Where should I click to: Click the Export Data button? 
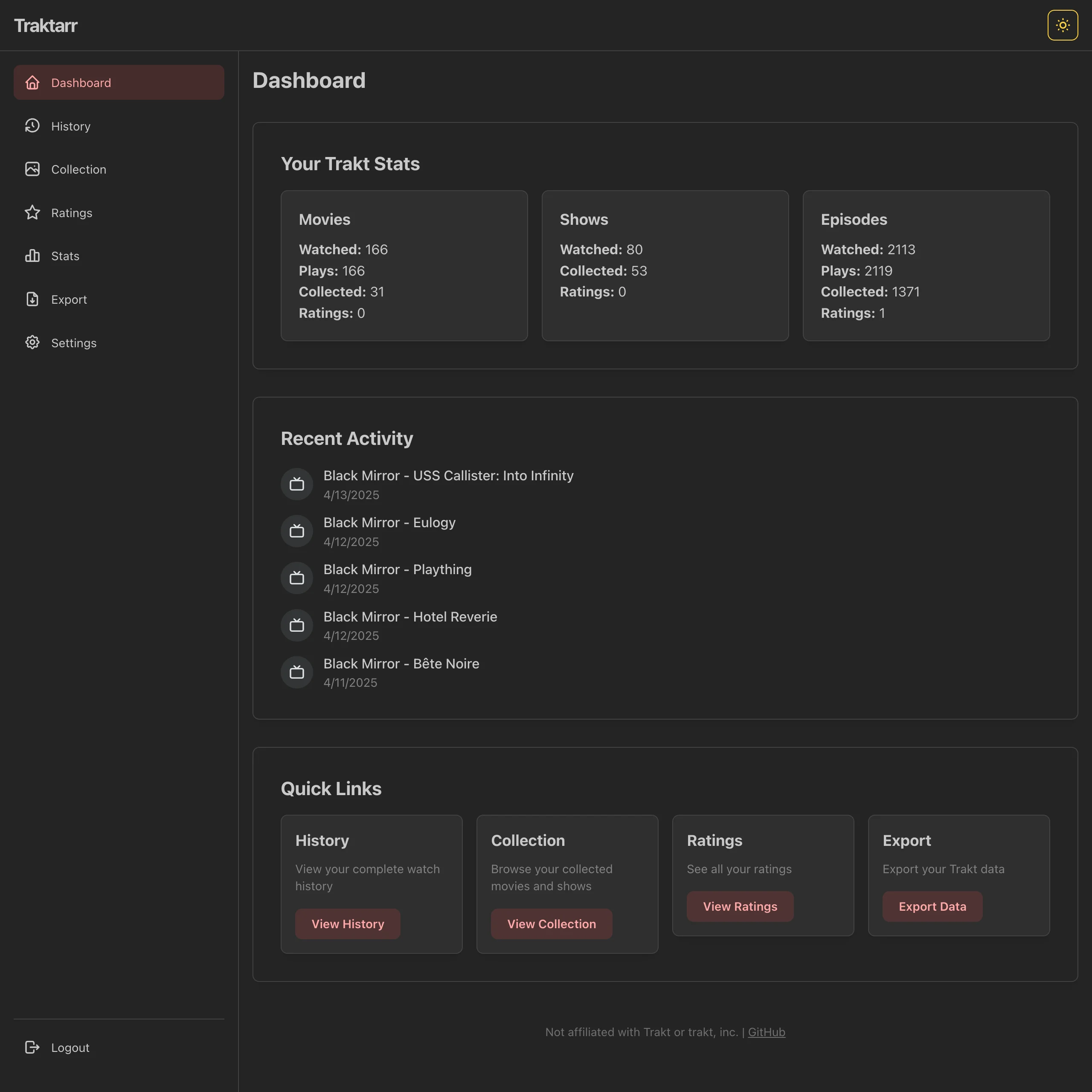point(932,906)
